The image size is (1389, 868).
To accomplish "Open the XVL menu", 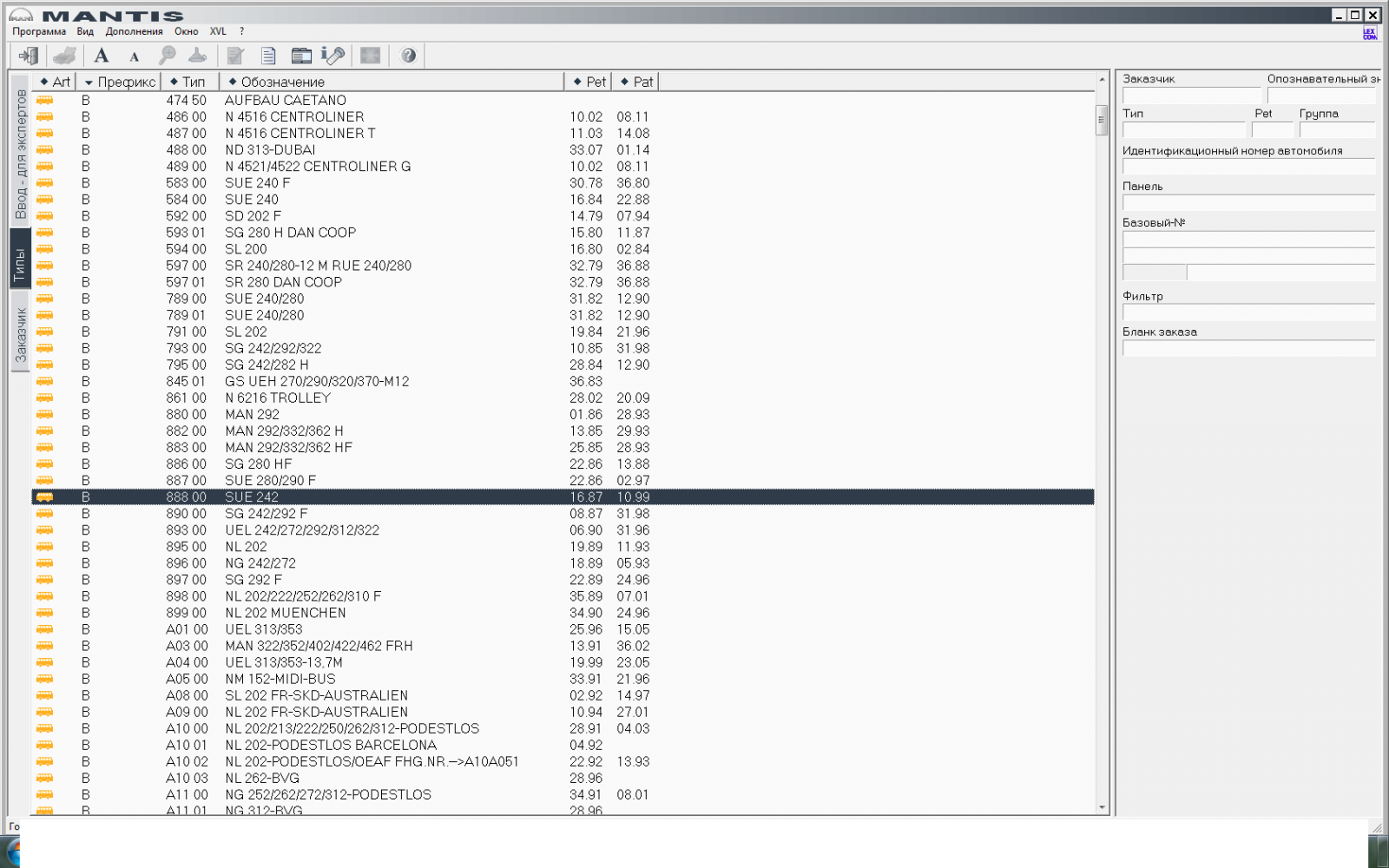I will click(x=218, y=31).
